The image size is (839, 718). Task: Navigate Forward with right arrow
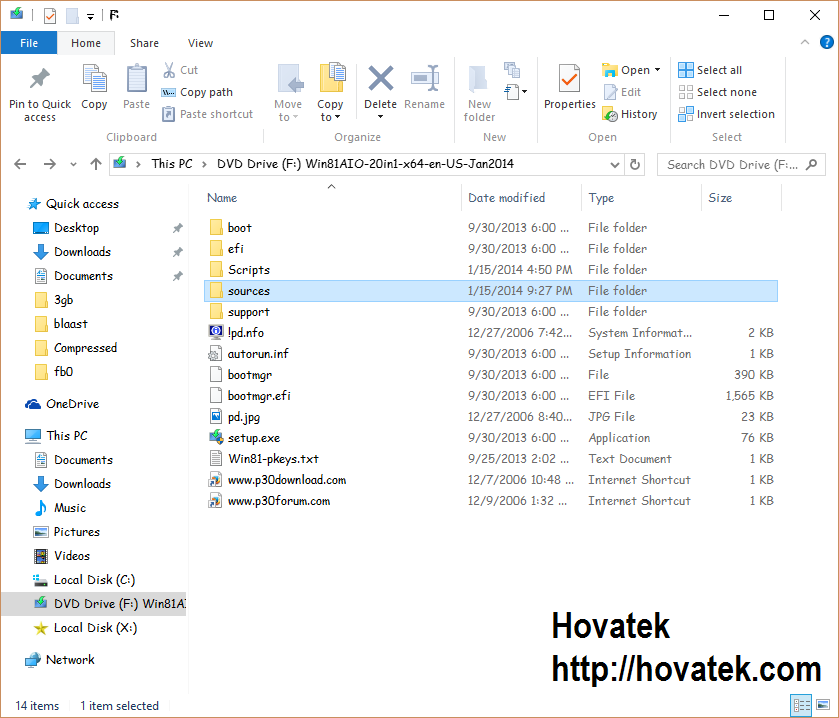coord(49,164)
